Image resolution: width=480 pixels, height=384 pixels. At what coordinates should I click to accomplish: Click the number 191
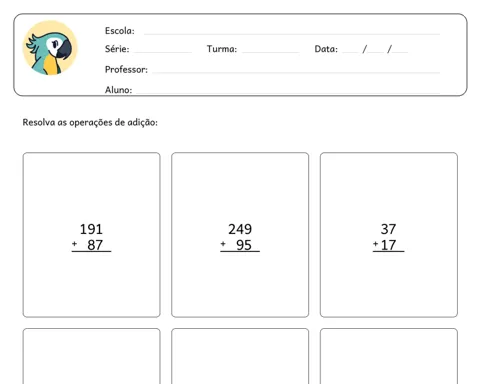coord(91,229)
